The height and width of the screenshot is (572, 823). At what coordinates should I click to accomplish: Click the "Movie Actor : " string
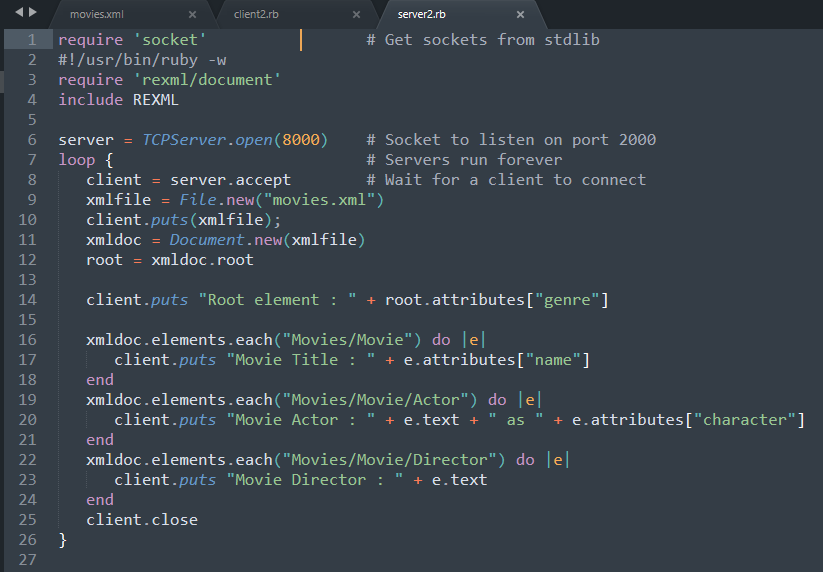point(301,420)
